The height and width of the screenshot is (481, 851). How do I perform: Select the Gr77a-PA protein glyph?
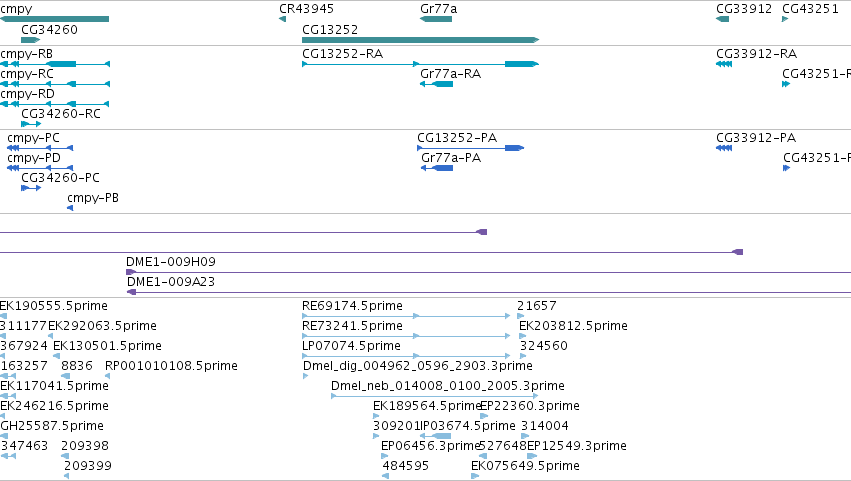pyautogui.click(x=437, y=168)
